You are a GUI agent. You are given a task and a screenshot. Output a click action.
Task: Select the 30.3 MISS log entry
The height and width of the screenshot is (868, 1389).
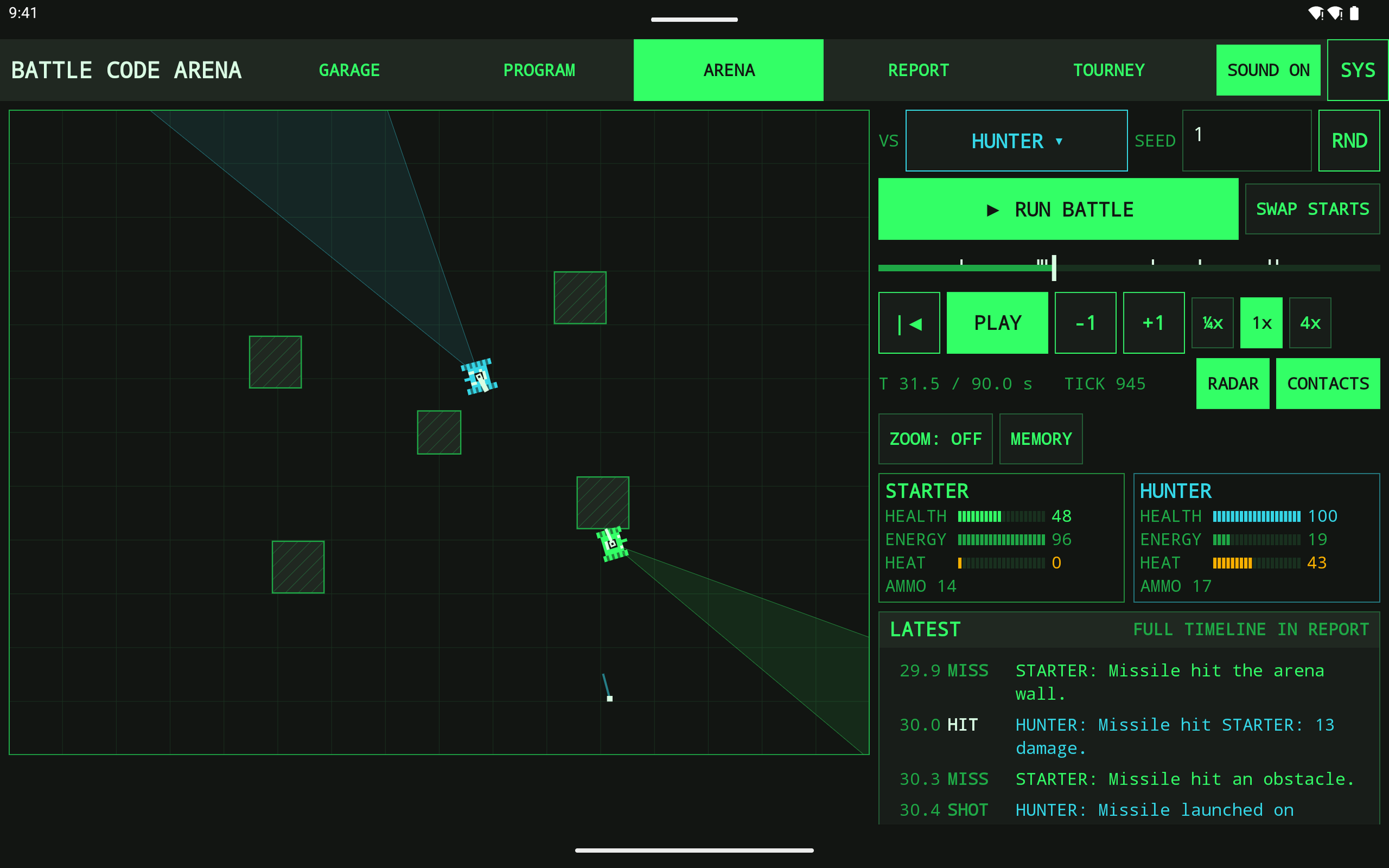[1128, 779]
